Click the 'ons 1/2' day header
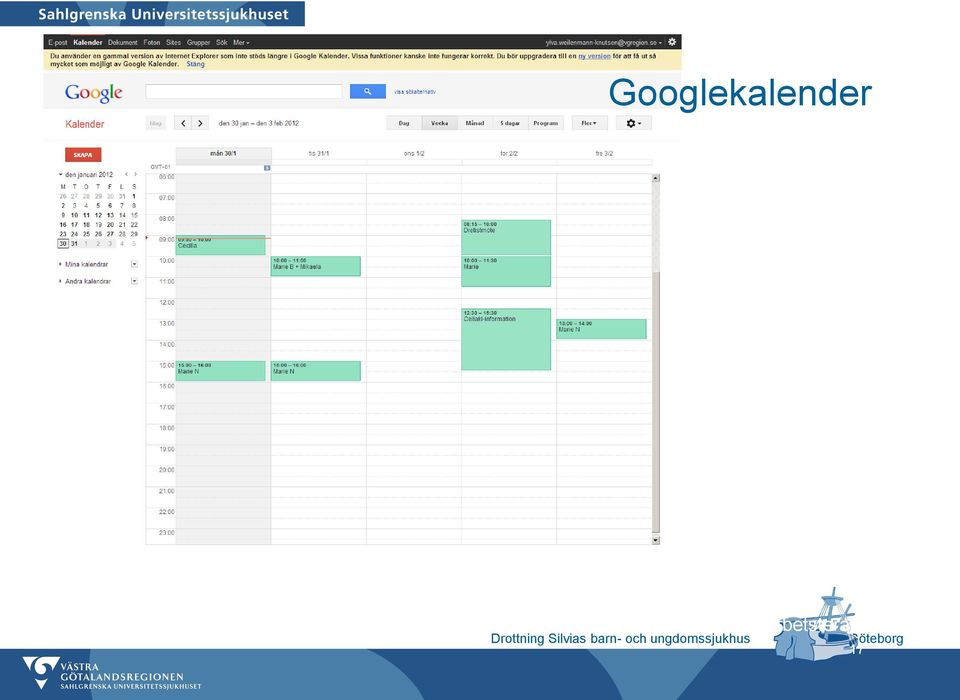The image size is (960, 700). 414,154
